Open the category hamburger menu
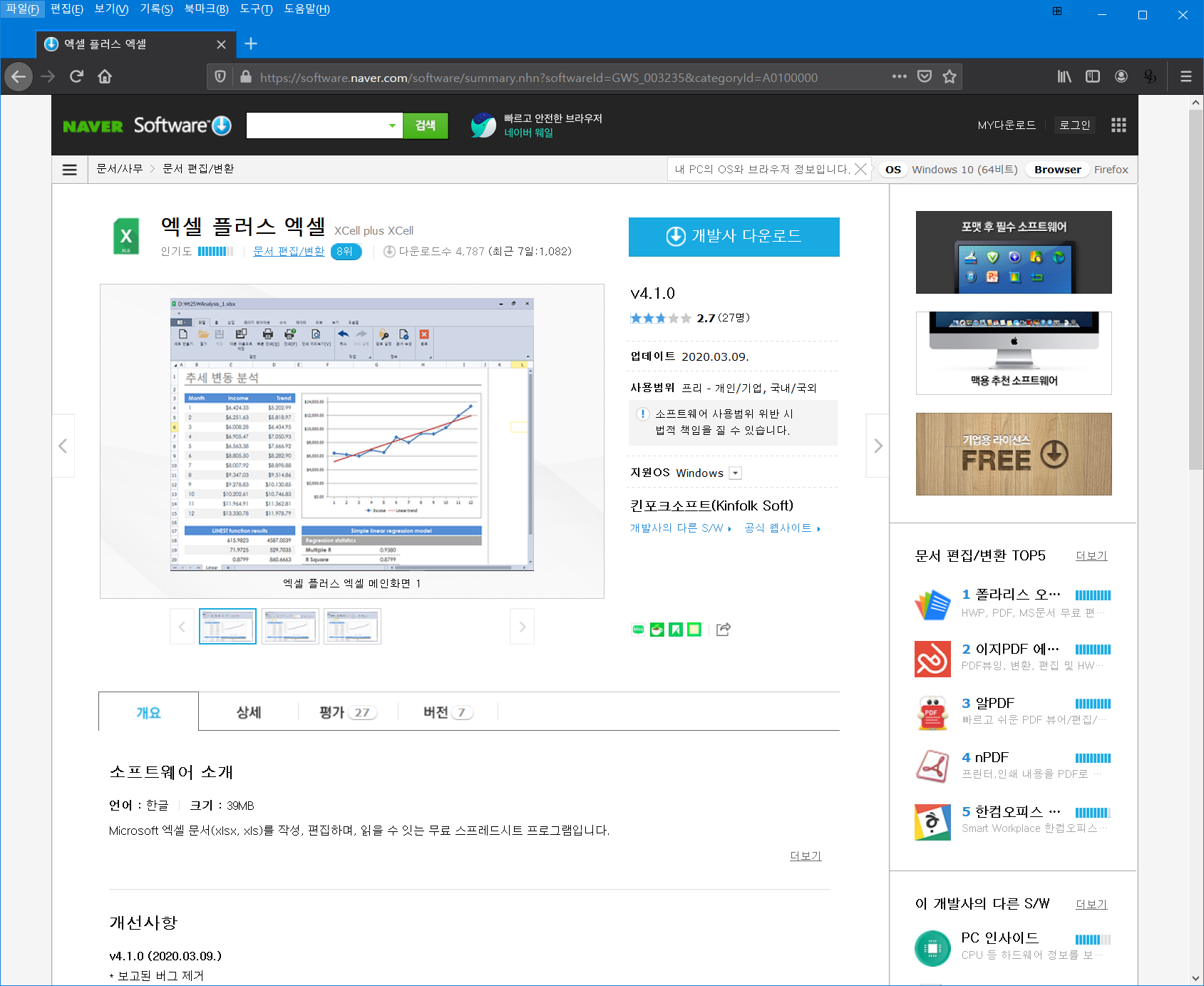The image size is (1204, 986). [x=70, y=170]
